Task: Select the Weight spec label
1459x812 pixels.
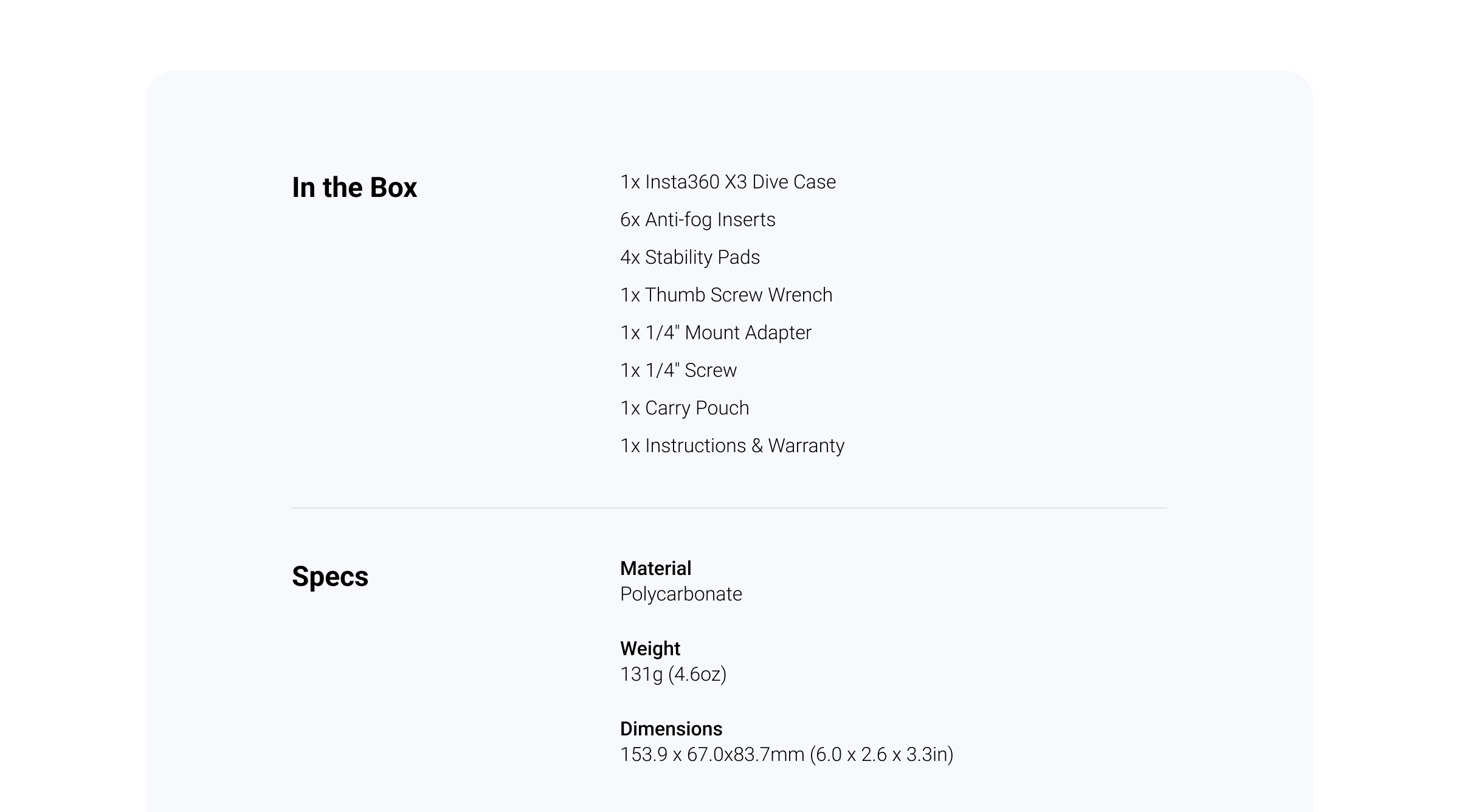Action: tap(650, 649)
